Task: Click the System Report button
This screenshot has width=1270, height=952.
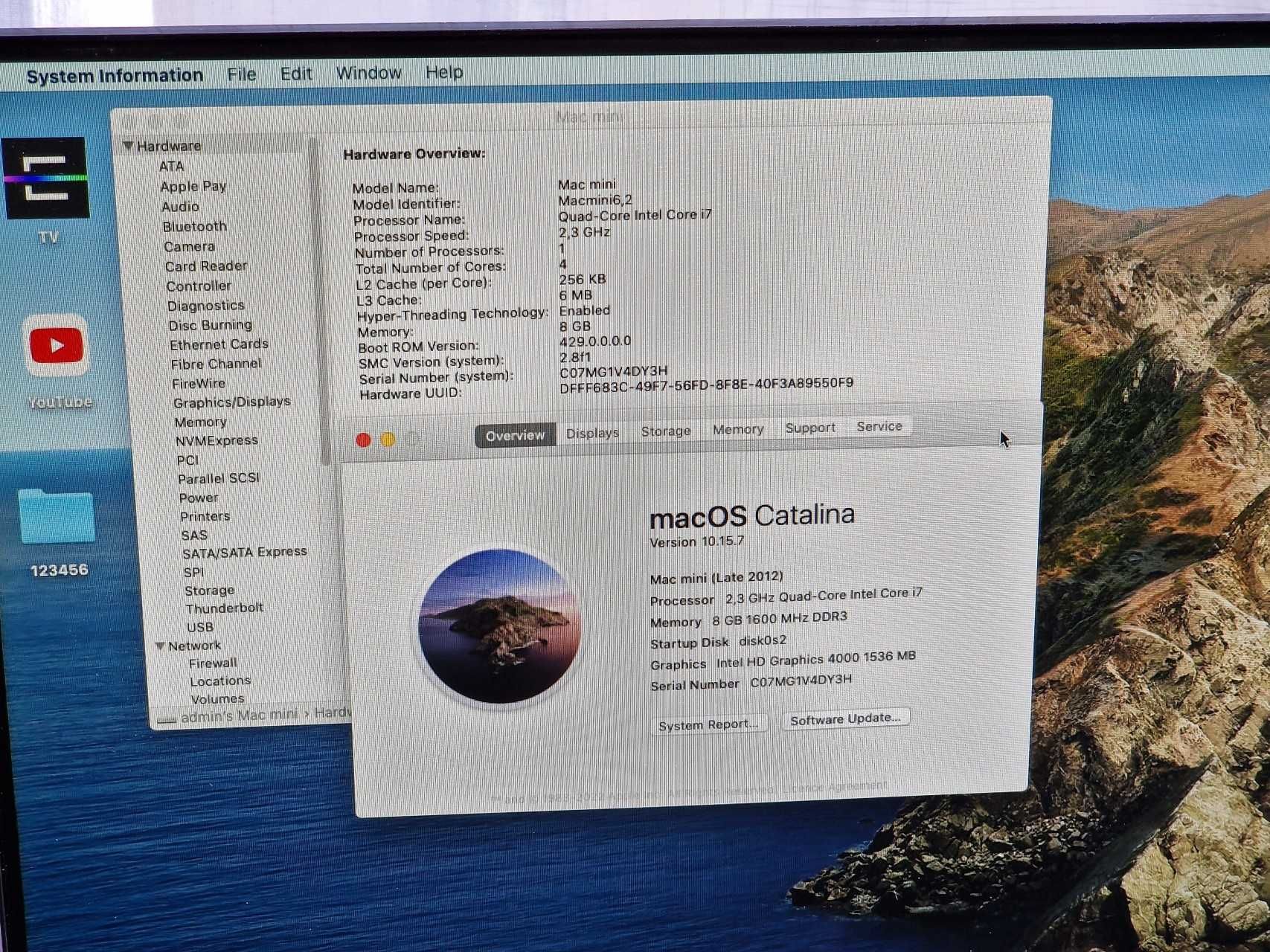Action: click(x=708, y=724)
